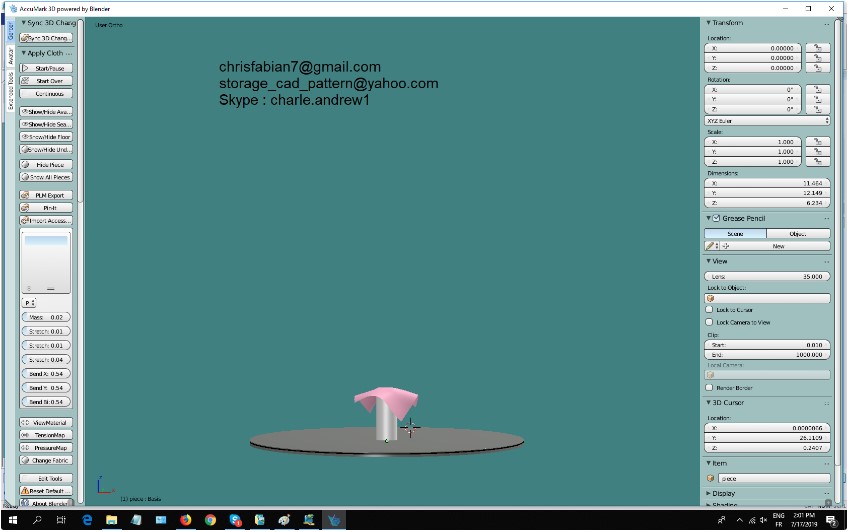The width and height of the screenshot is (850, 532).
Task: Lock the Rotation X value
Action: click(x=817, y=89)
